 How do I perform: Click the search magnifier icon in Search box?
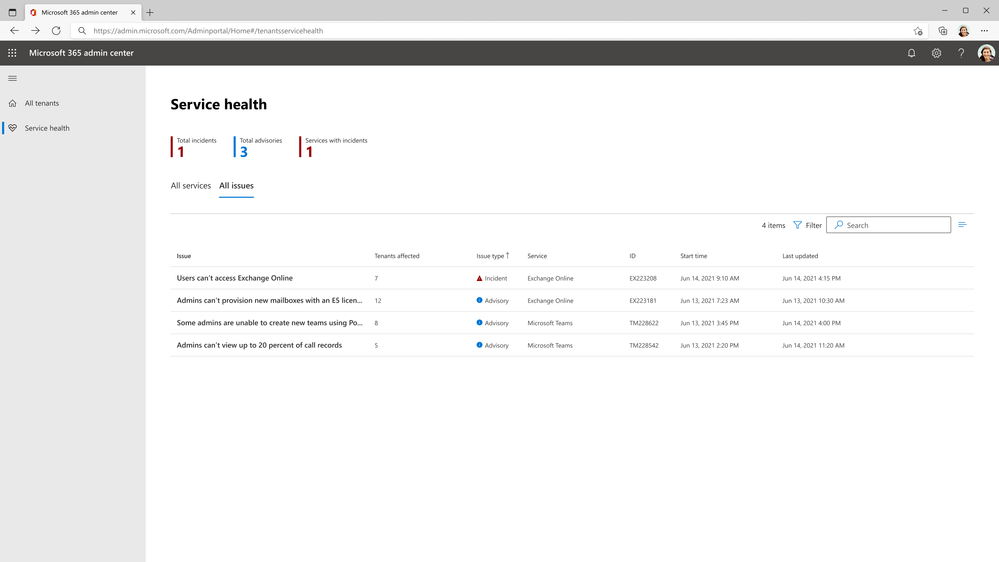click(x=838, y=225)
